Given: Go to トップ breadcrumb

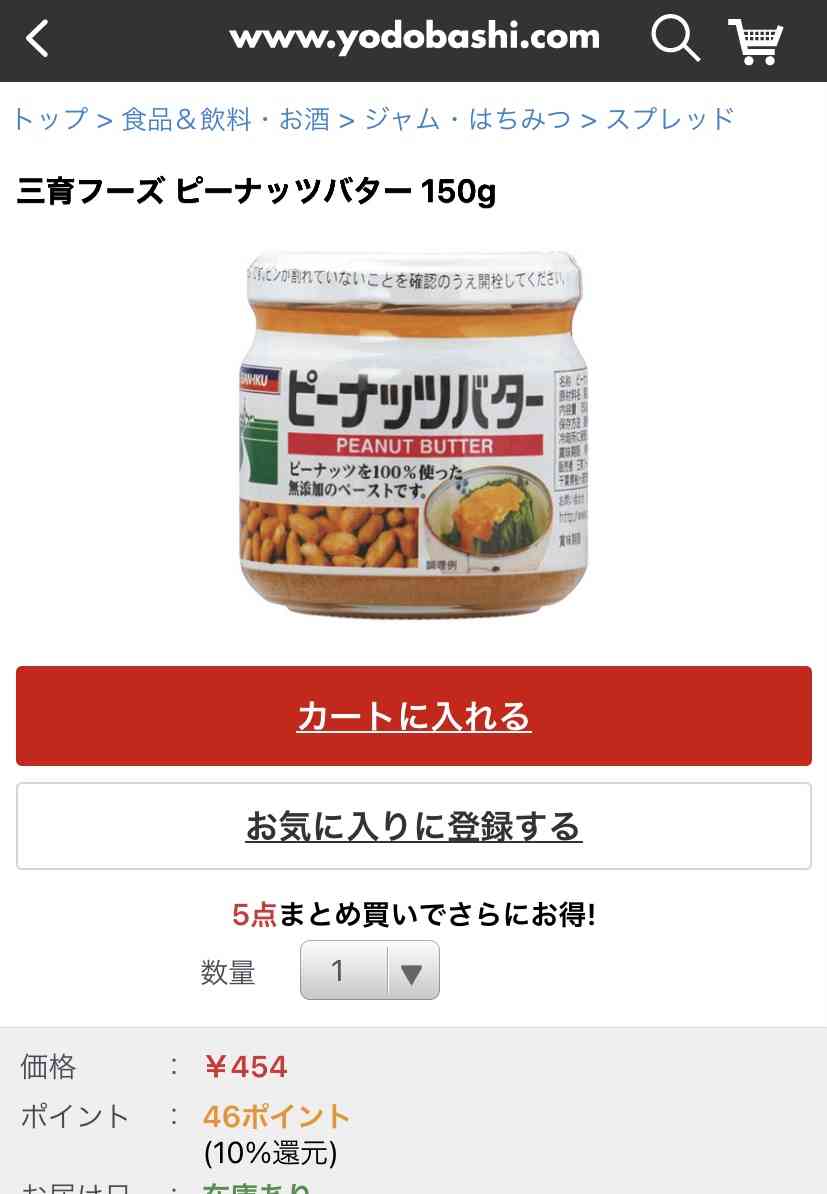Looking at the screenshot, I should point(51,119).
